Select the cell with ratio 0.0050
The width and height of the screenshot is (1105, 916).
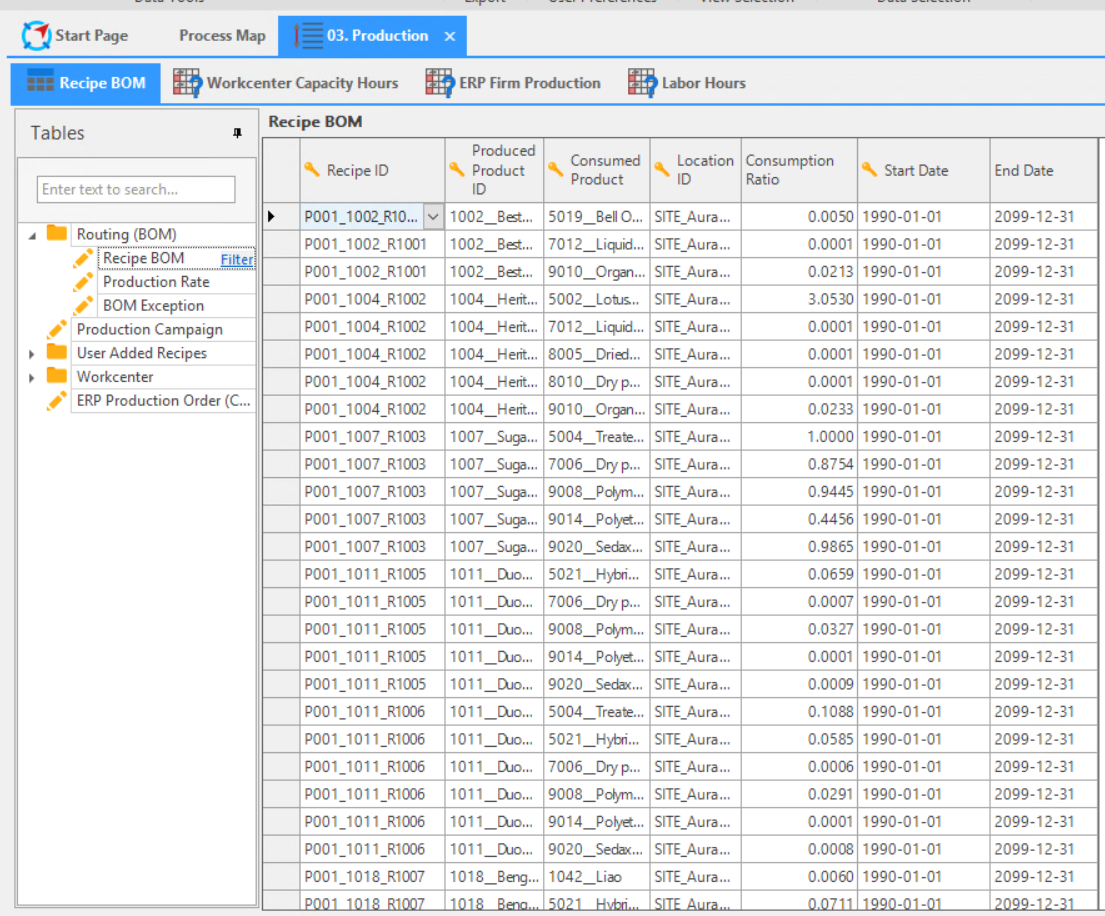[x=799, y=217]
